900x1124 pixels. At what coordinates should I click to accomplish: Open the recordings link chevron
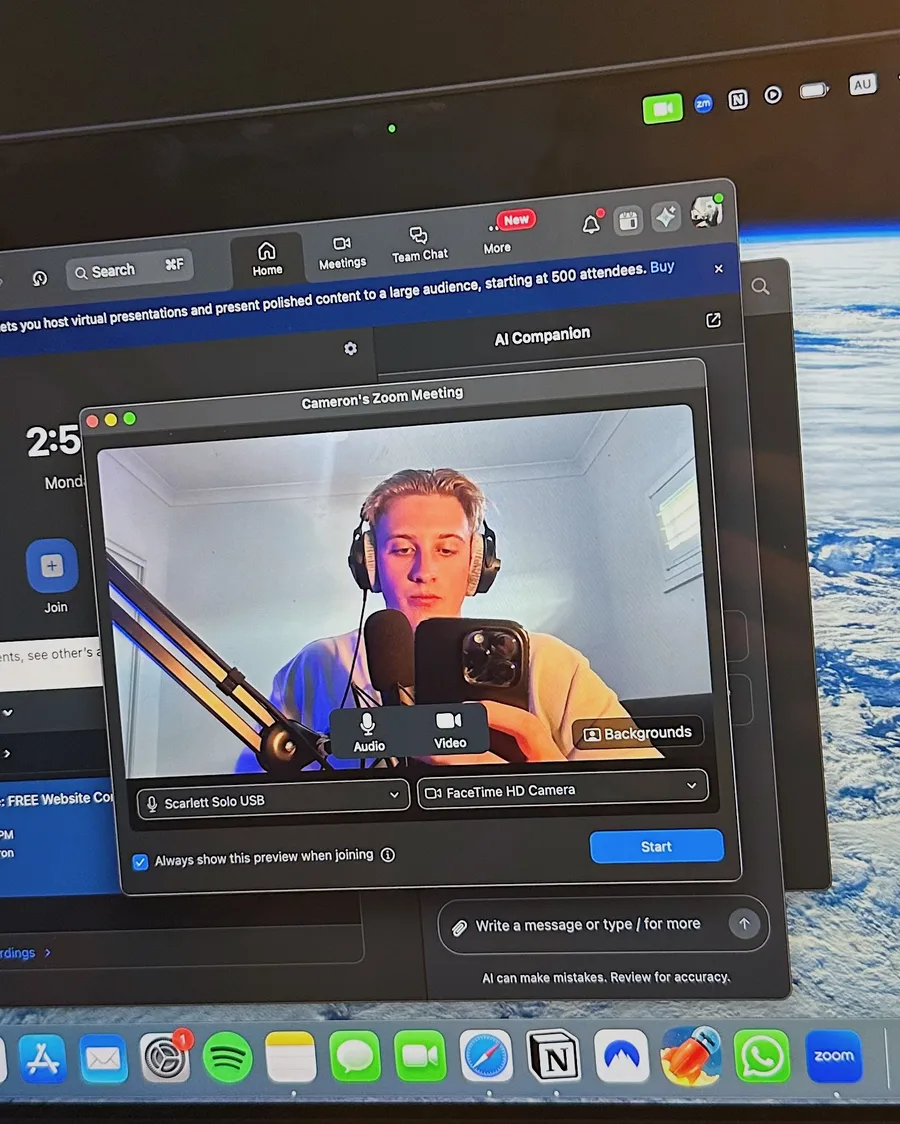tap(48, 953)
